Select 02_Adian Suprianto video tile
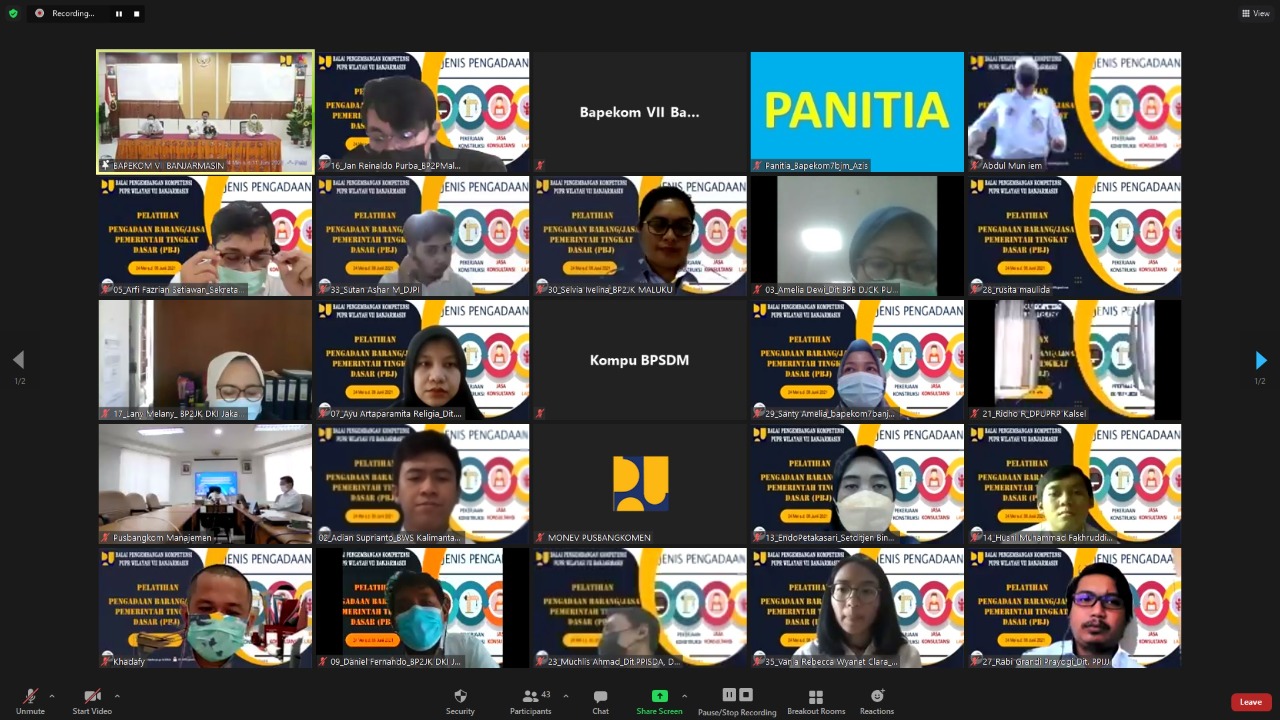Screen dimensions: 1280x720 pyautogui.click(x=422, y=484)
